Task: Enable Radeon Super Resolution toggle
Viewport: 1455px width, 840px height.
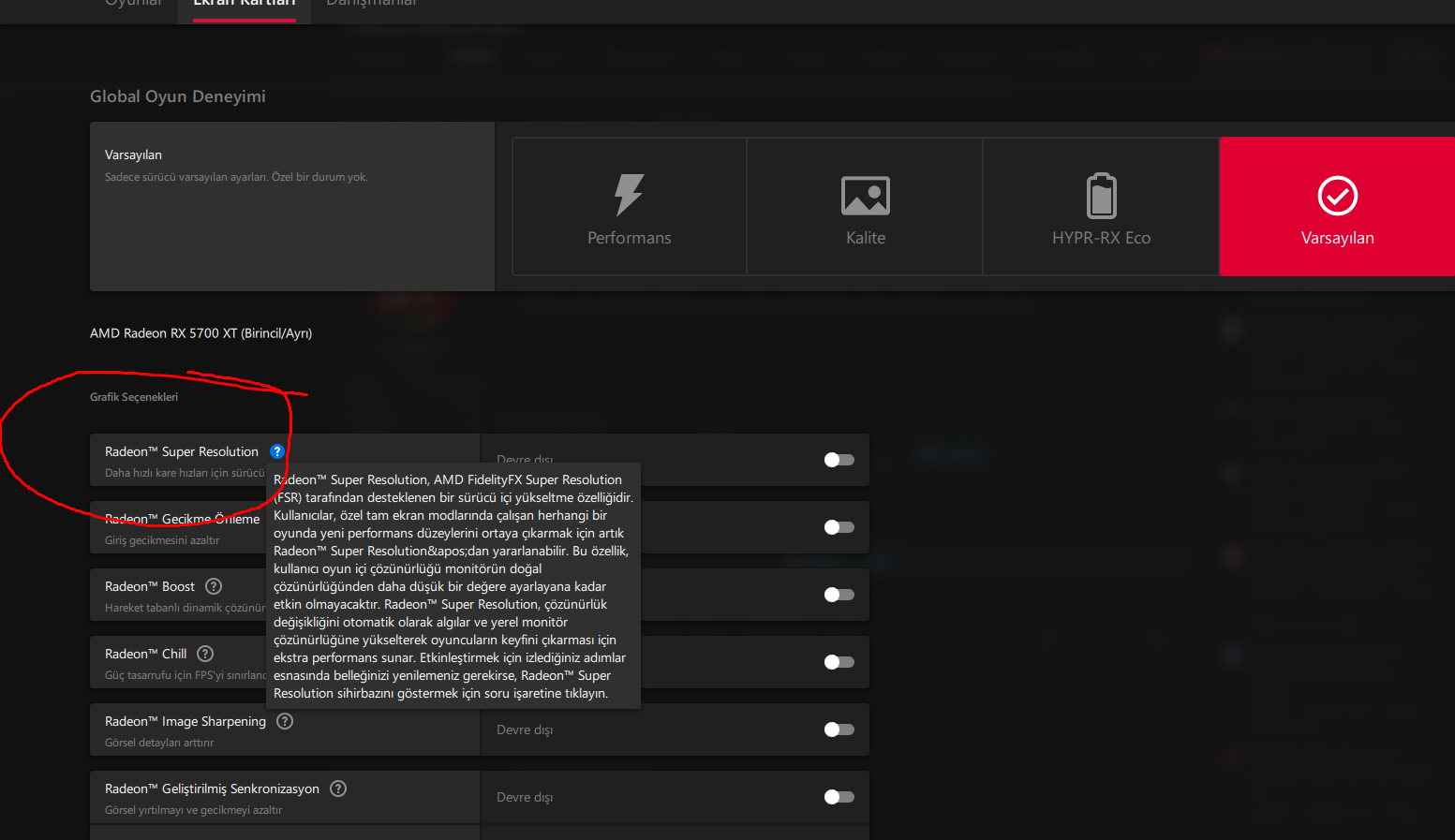Action: click(839, 460)
